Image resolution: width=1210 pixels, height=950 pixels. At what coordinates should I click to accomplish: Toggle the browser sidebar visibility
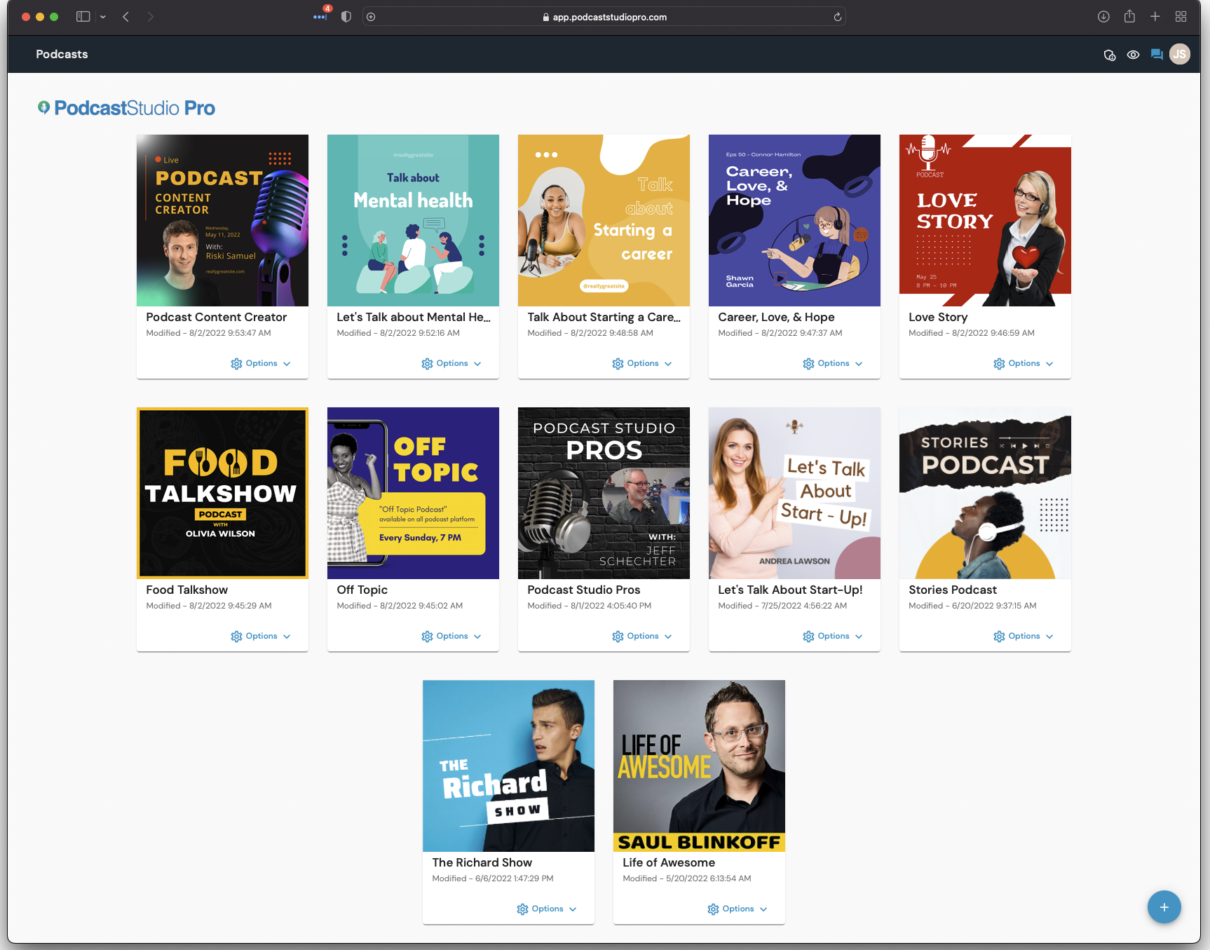(82, 16)
